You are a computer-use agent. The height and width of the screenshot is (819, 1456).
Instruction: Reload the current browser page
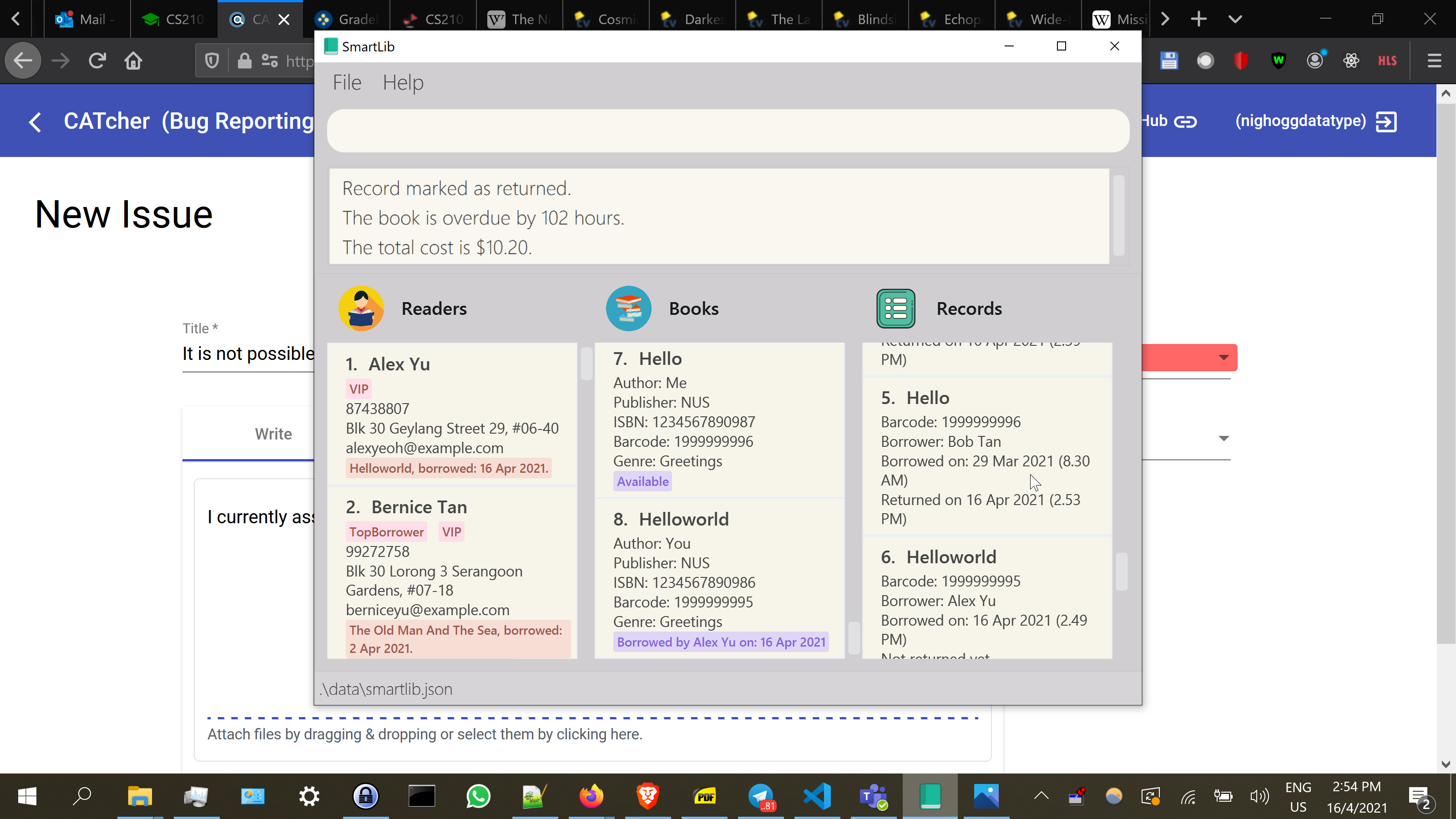97,61
